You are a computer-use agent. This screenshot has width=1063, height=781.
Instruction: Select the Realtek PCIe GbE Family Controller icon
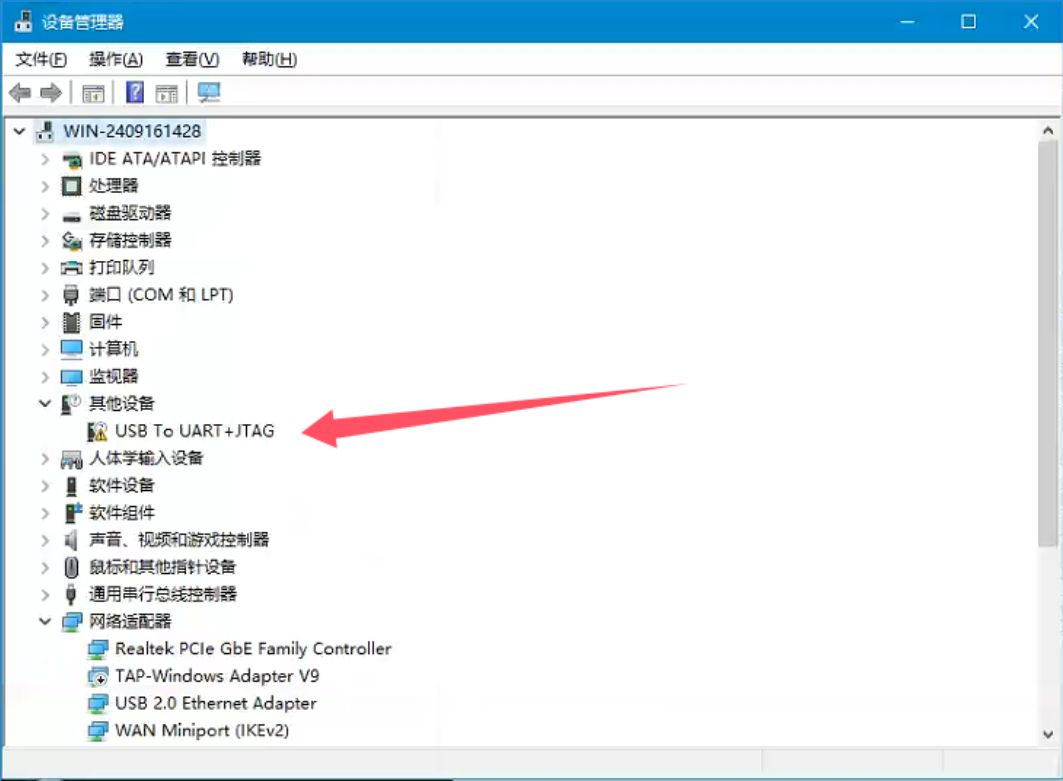pos(98,649)
